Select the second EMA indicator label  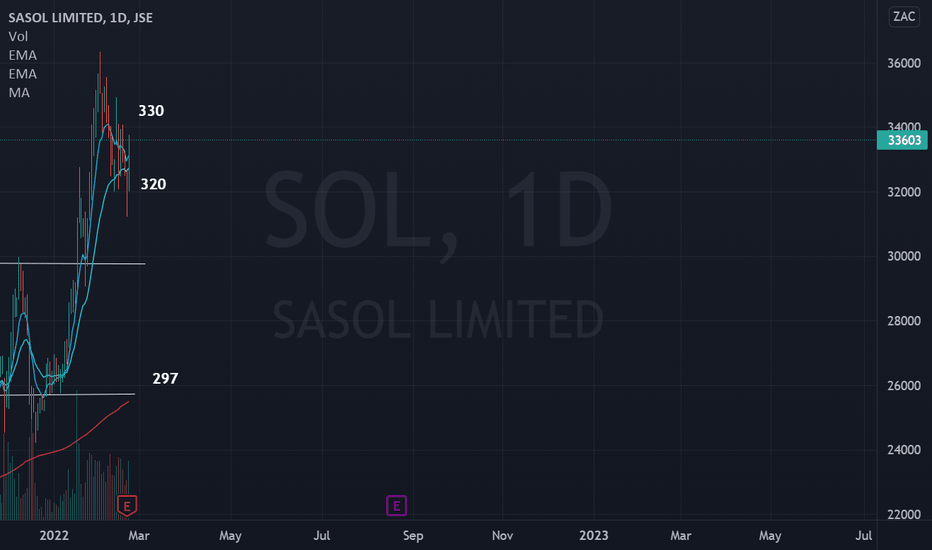[23, 74]
